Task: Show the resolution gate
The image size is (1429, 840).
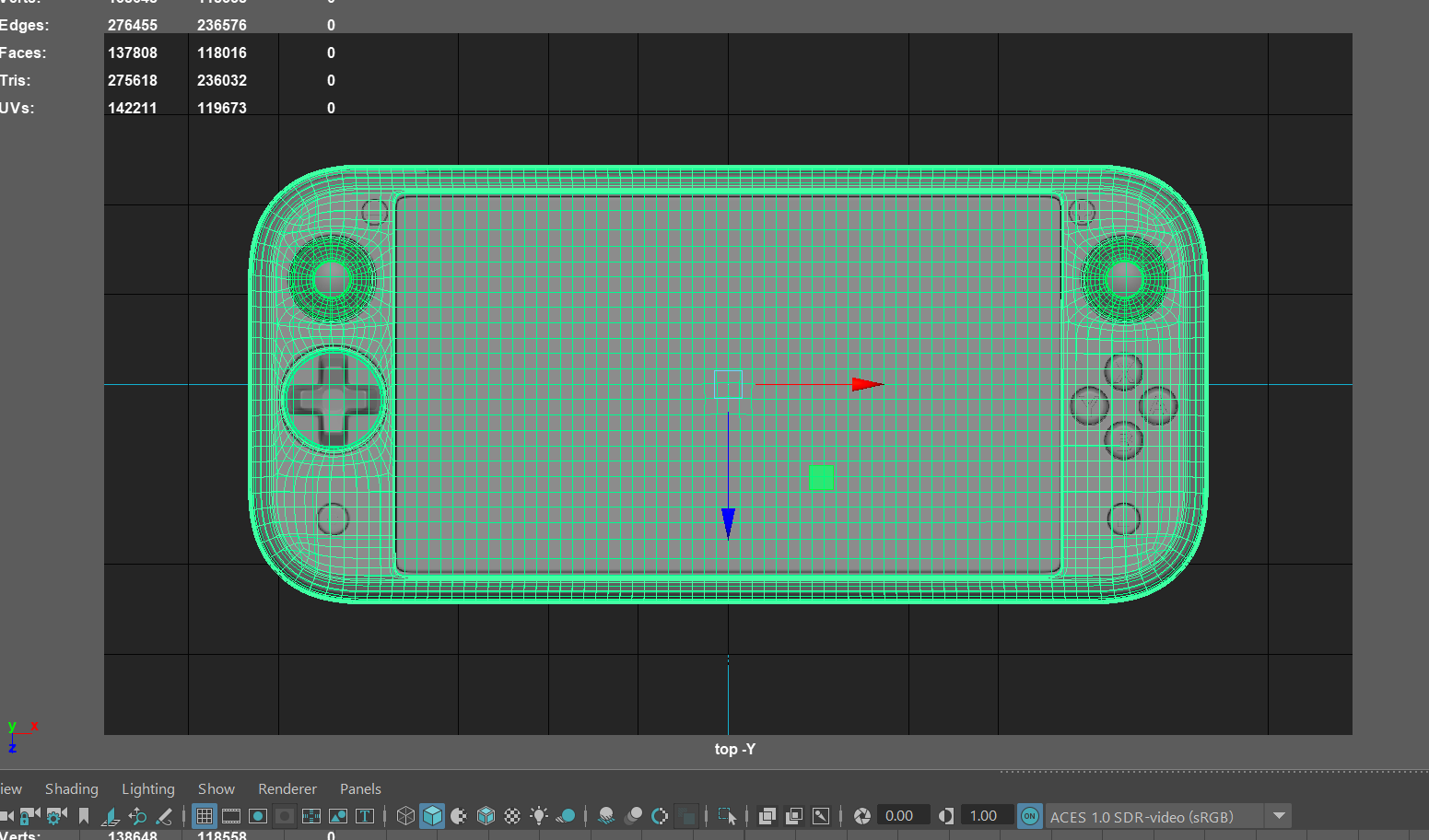Action: coord(258,815)
